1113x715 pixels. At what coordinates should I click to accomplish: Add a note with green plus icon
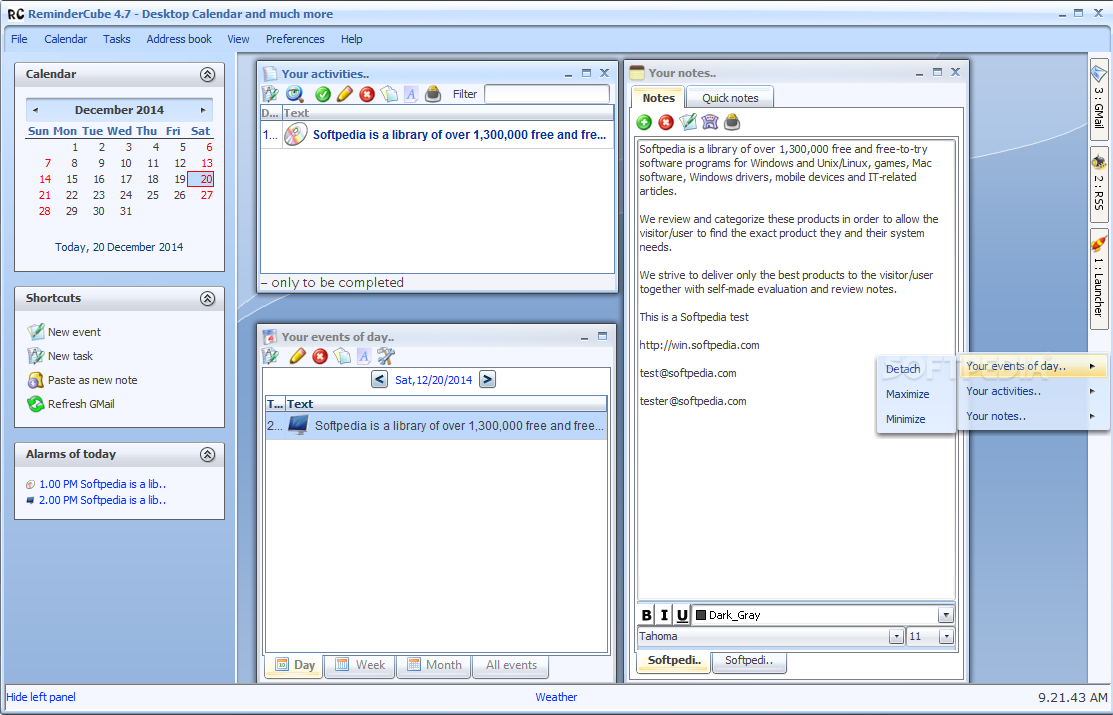click(644, 122)
